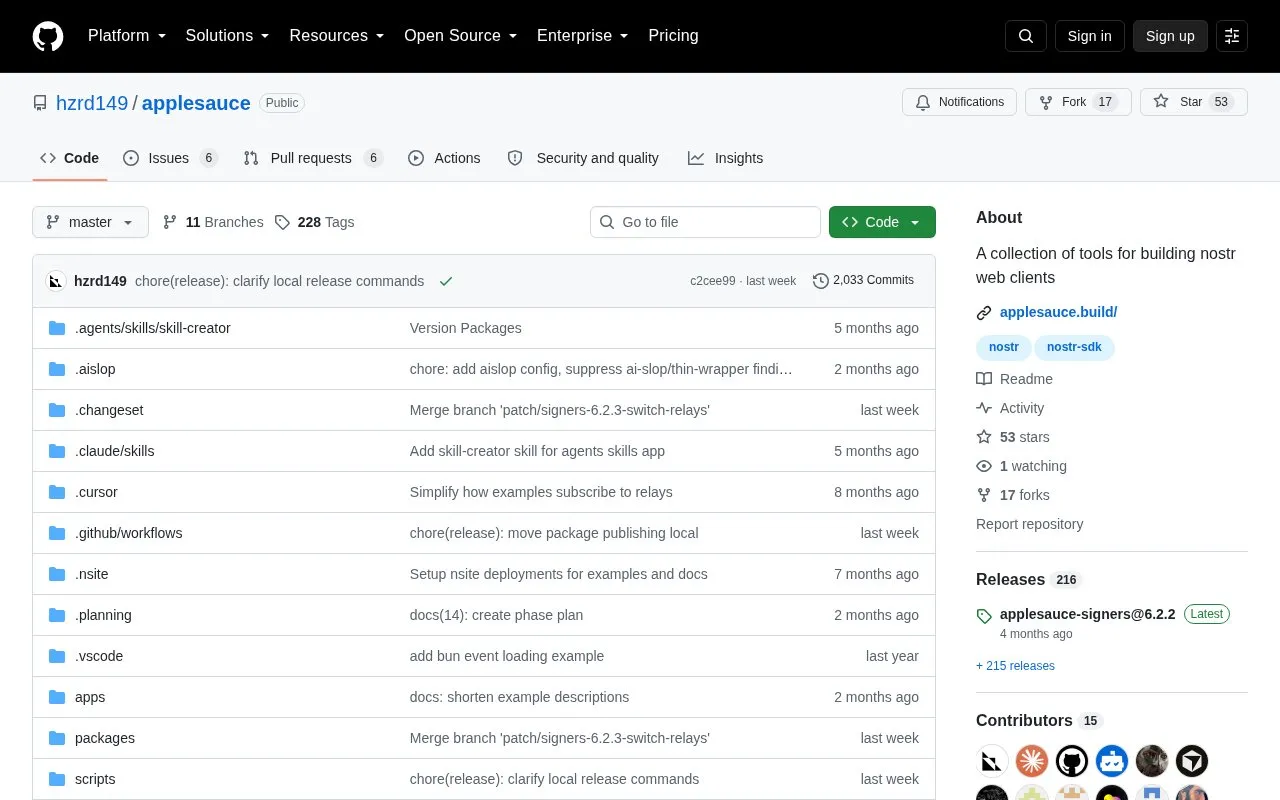The image size is (1280, 800).
Task: Open the appearance settings icon button
Action: click(x=1232, y=36)
